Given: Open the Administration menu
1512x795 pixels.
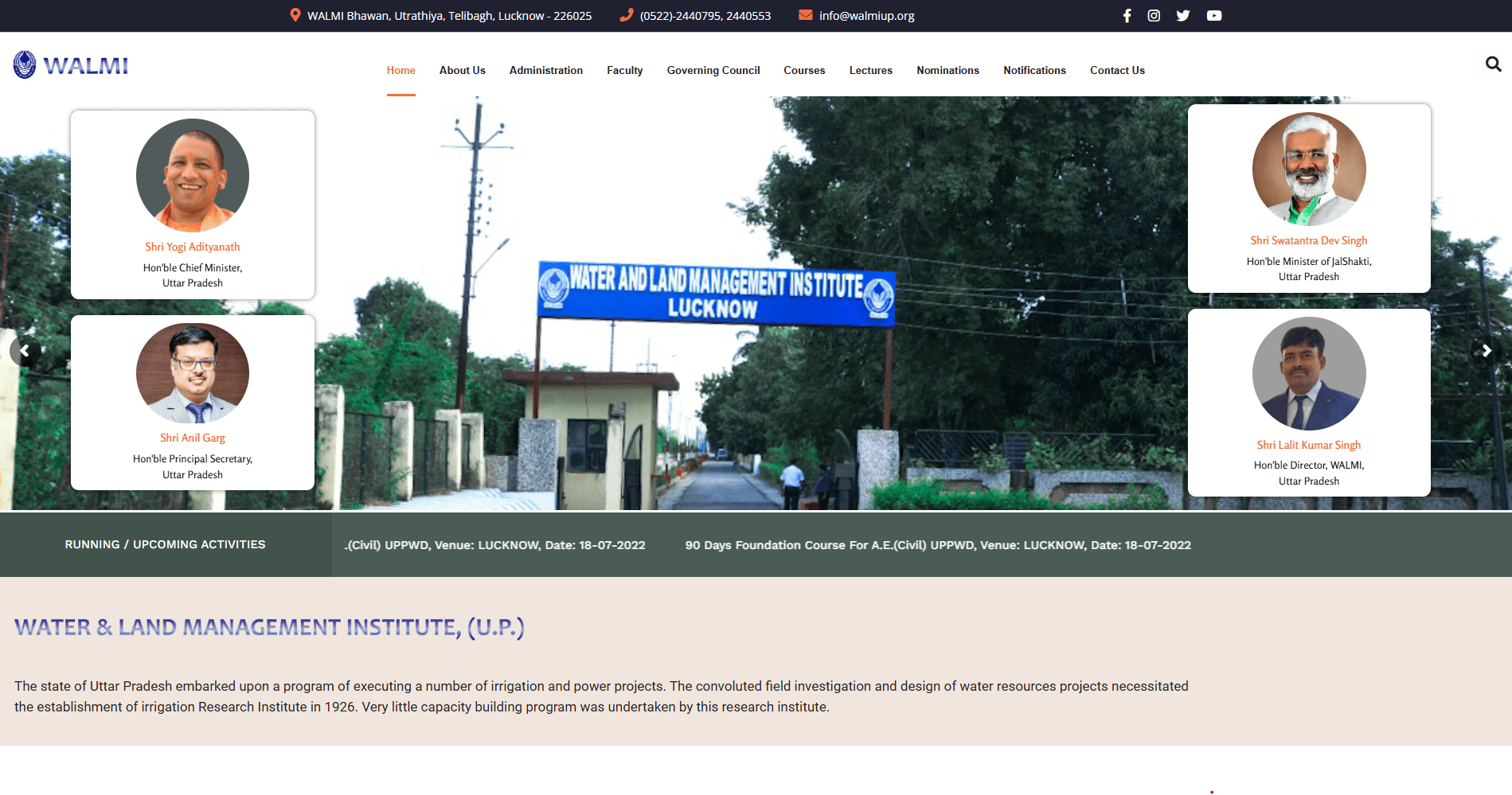Looking at the screenshot, I should tap(546, 70).
